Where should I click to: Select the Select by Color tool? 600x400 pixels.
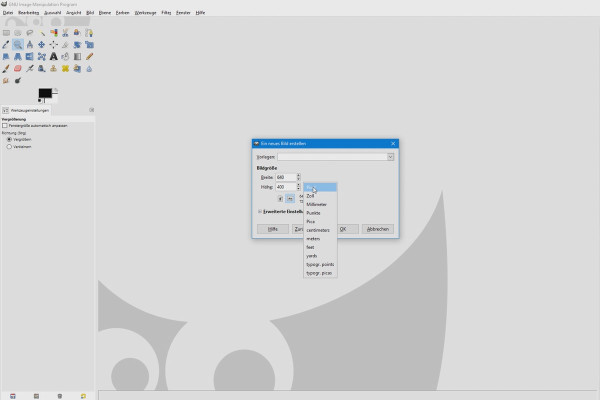(54, 33)
